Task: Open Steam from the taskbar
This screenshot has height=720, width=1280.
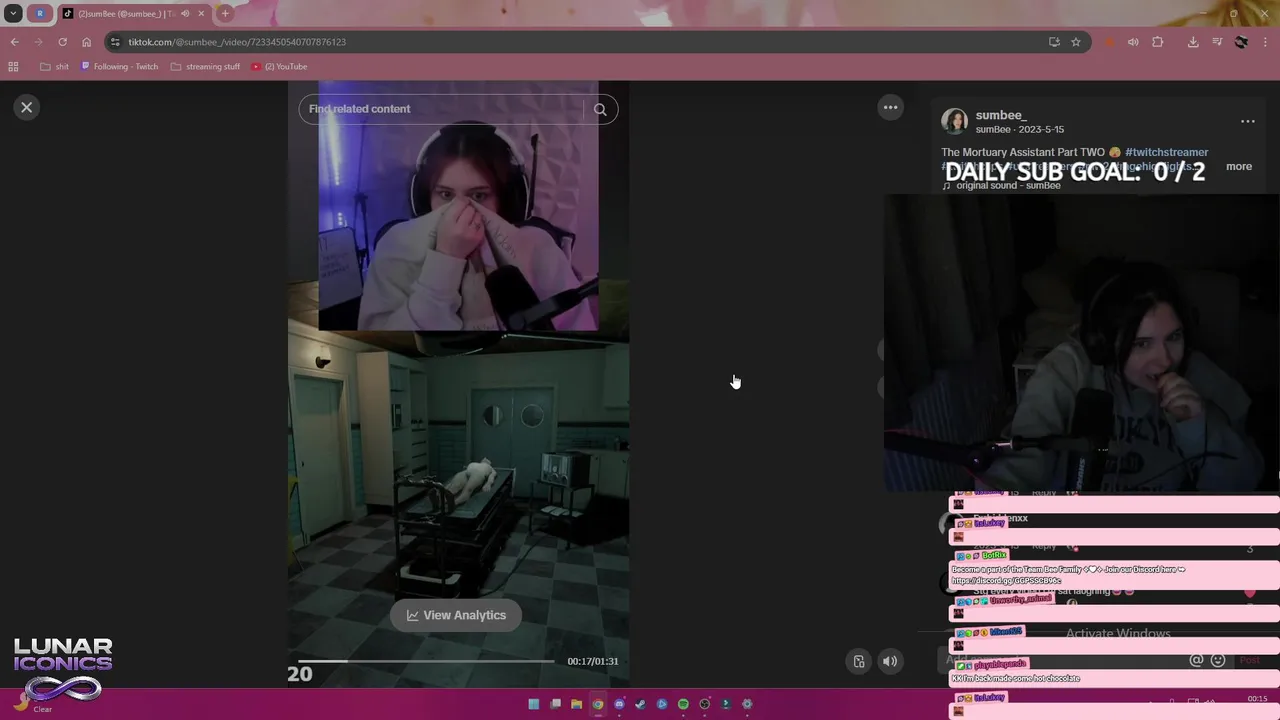Action: click(640, 704)
